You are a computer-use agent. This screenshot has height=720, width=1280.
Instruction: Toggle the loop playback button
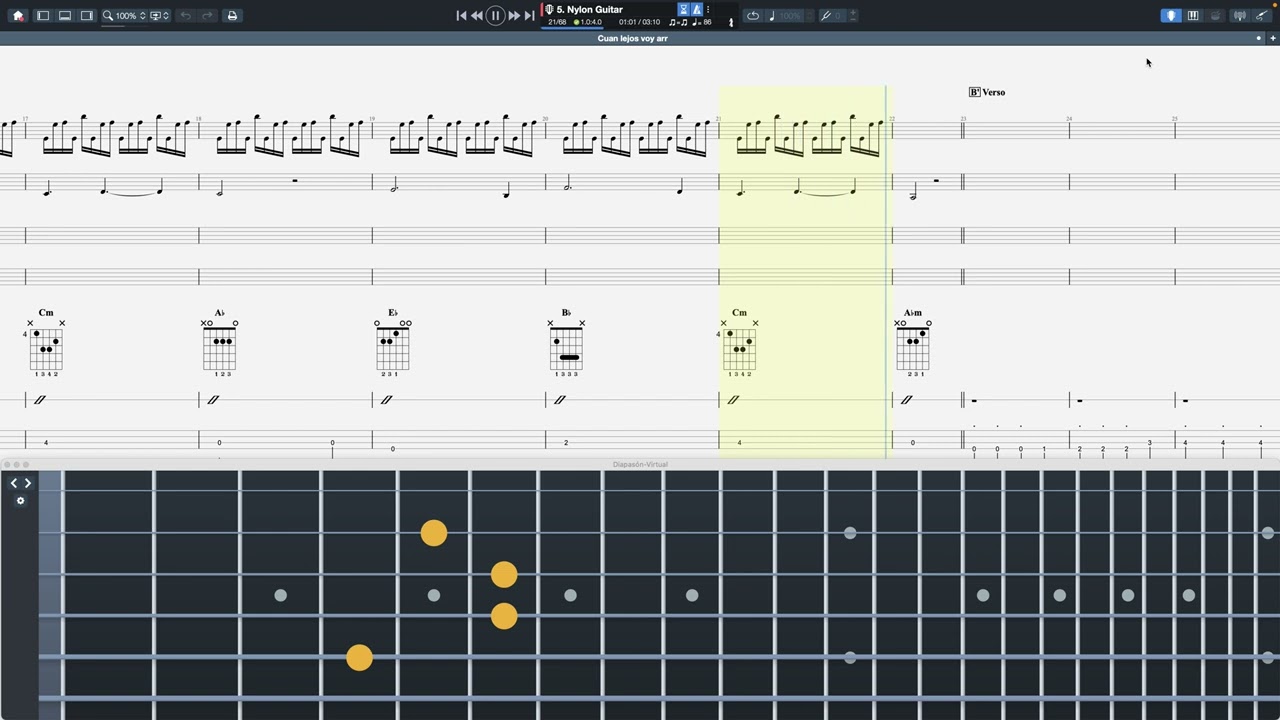coord(753,16)
